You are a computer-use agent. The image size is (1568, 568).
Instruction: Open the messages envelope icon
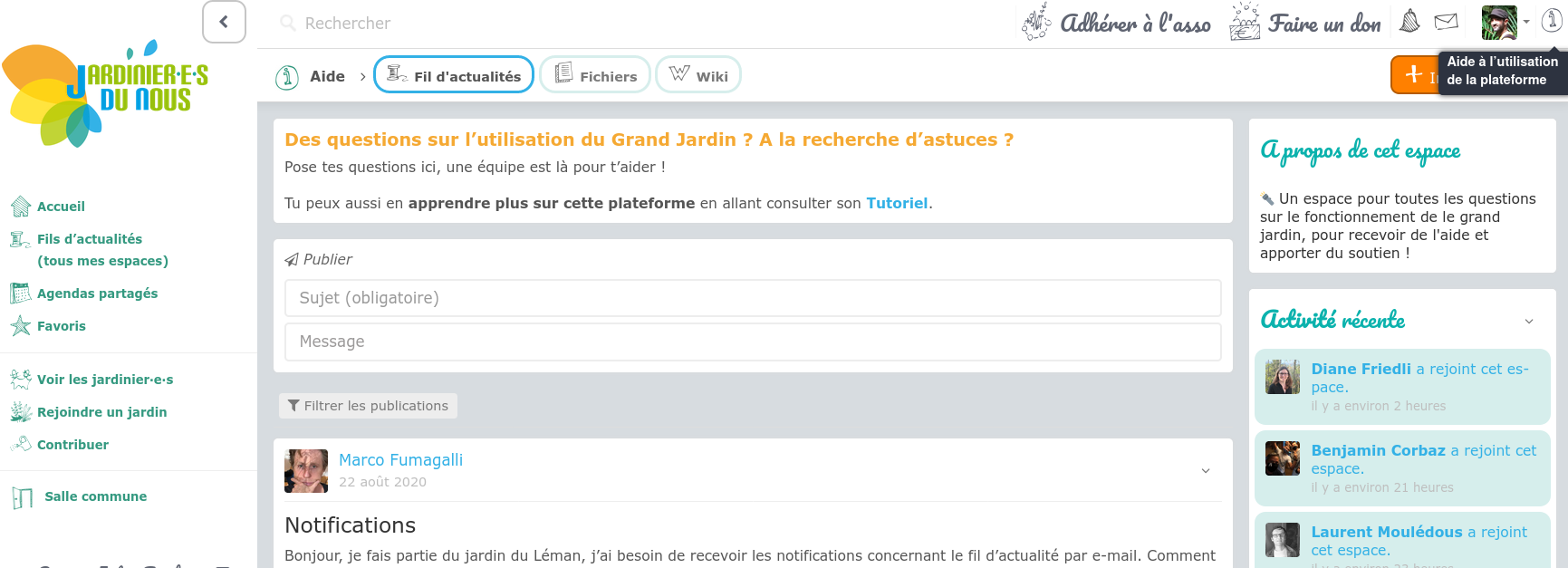(x=1447, y=22)
